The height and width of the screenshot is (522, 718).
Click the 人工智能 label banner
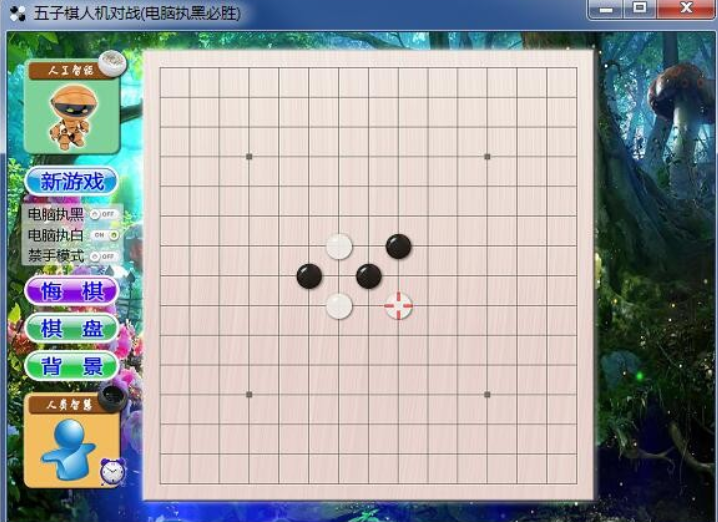tap(69, 70)
